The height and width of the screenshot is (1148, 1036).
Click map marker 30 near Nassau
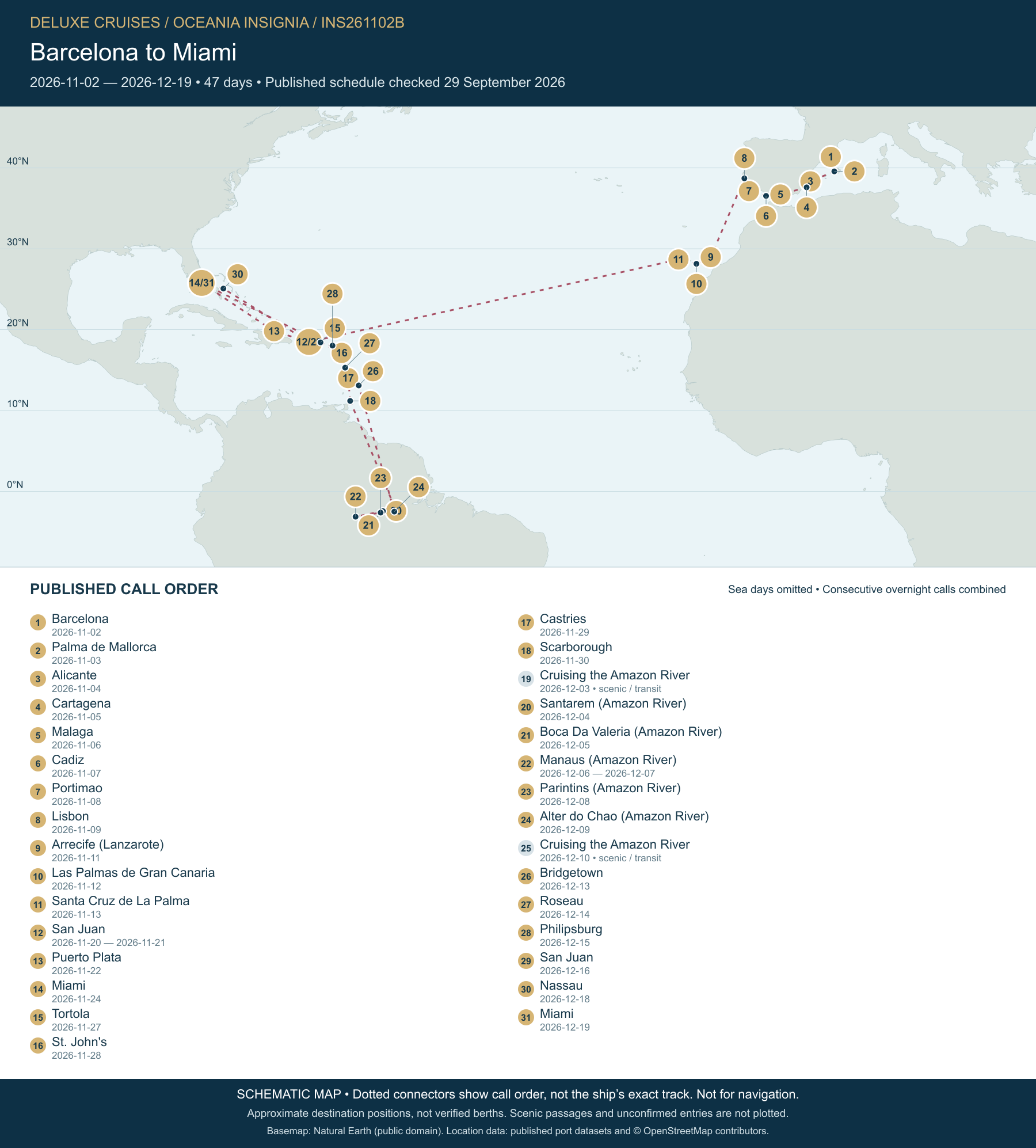(x=238, y=275)
